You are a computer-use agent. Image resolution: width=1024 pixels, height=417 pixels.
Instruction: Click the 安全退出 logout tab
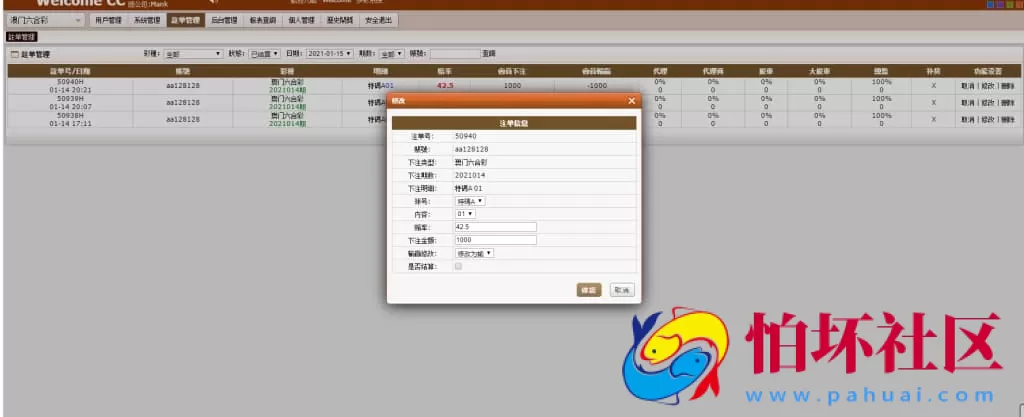378,20
